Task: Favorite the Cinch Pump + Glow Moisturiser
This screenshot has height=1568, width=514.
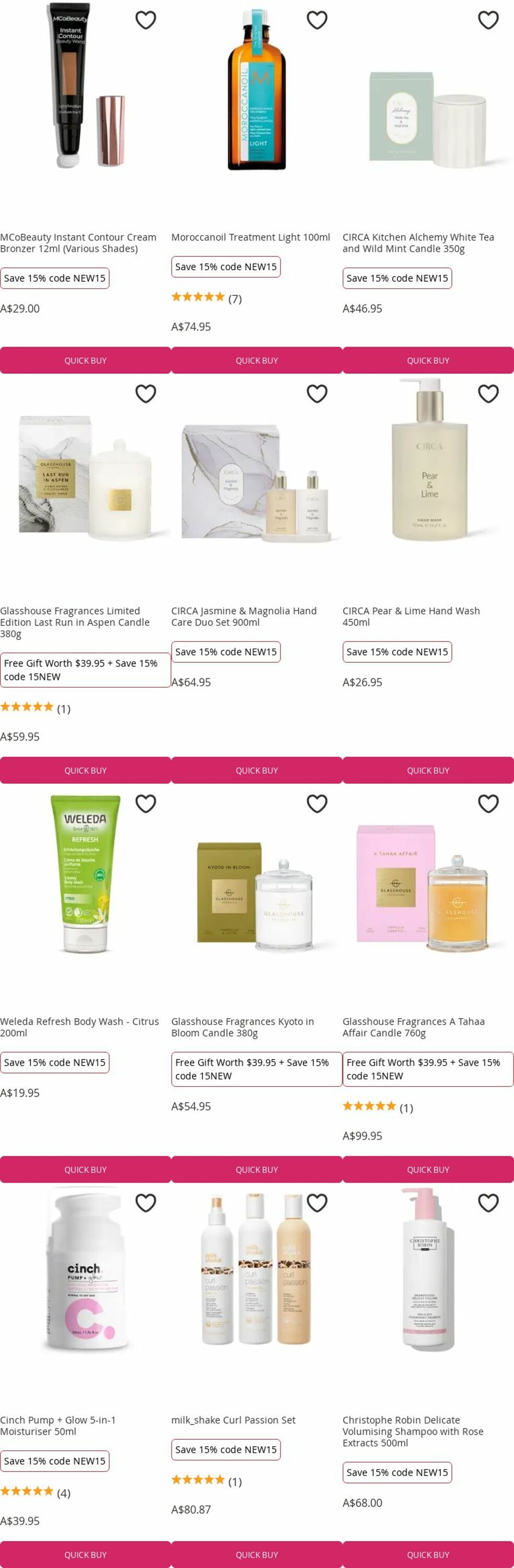Action: (145, 1203)
